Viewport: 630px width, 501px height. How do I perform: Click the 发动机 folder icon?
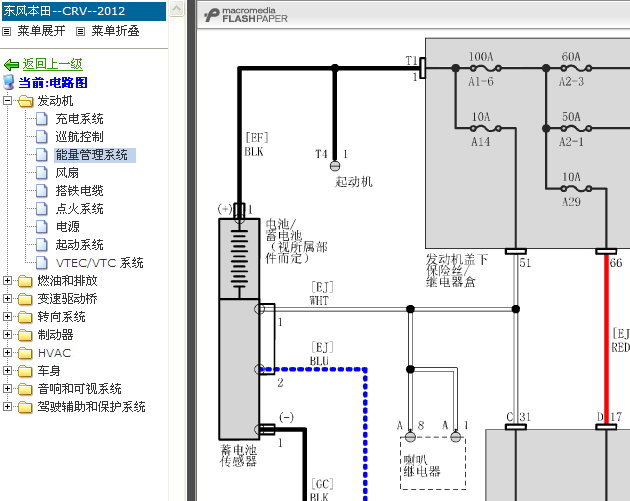[x=25, y=101]
